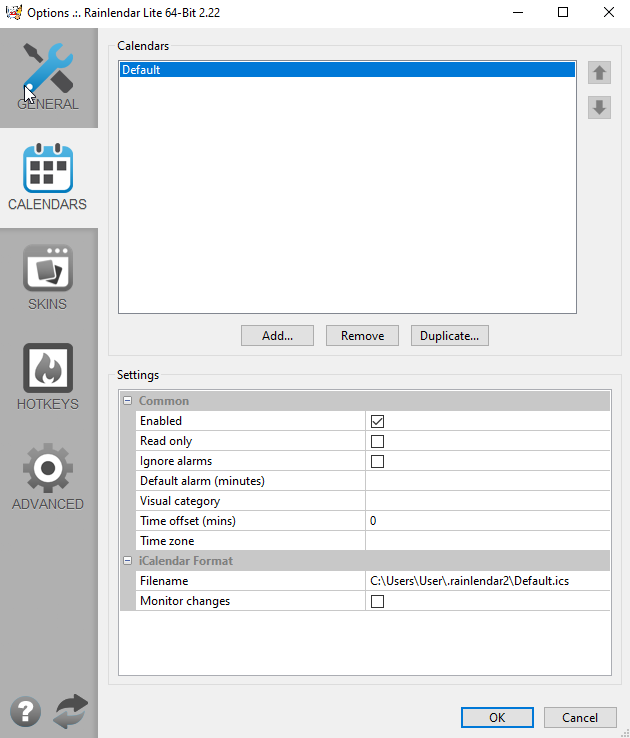Enable the Read only checkbox
630x738 pixels.
click(x=377, y=441)
